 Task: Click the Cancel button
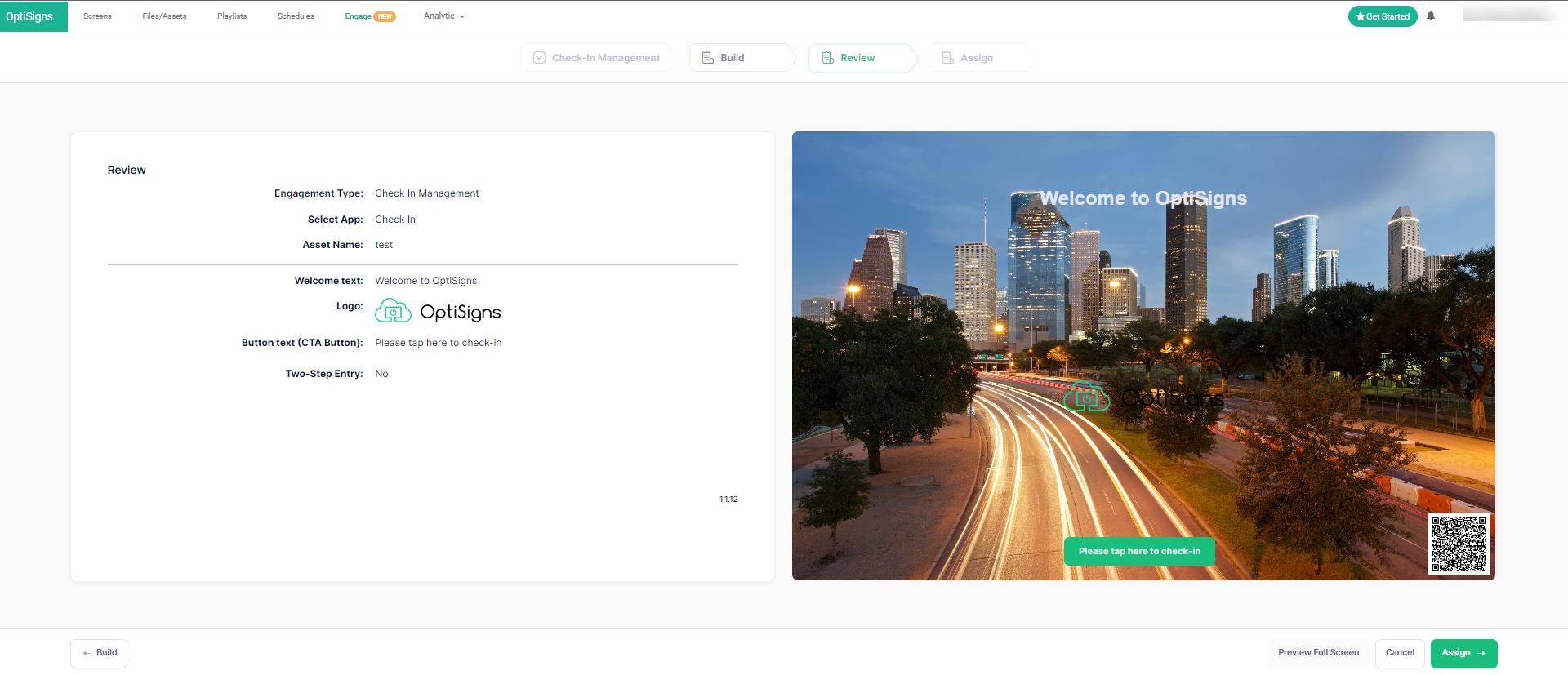tap(1400, 653)
